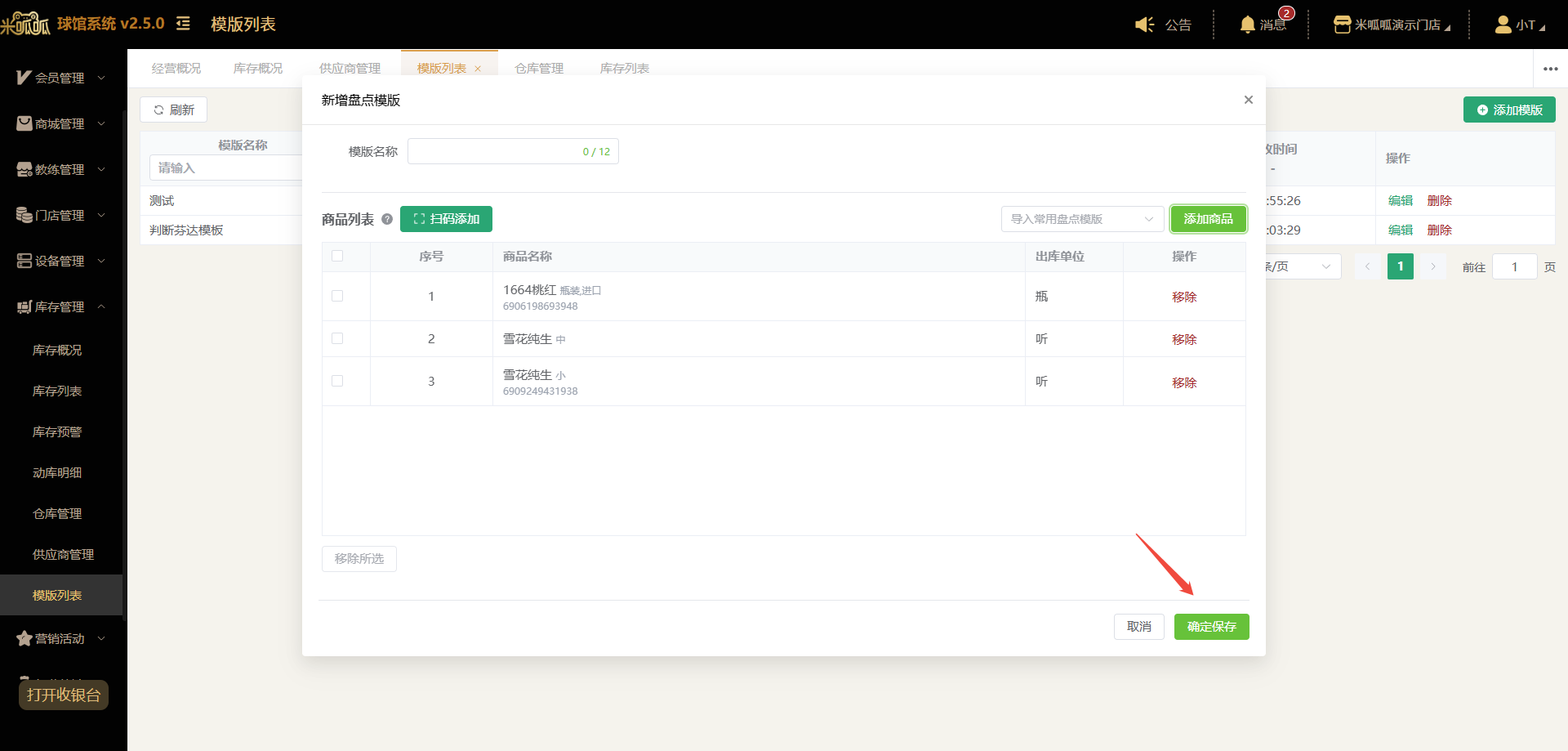Collapse the 库存管理 sidebar section

(63, 306)
